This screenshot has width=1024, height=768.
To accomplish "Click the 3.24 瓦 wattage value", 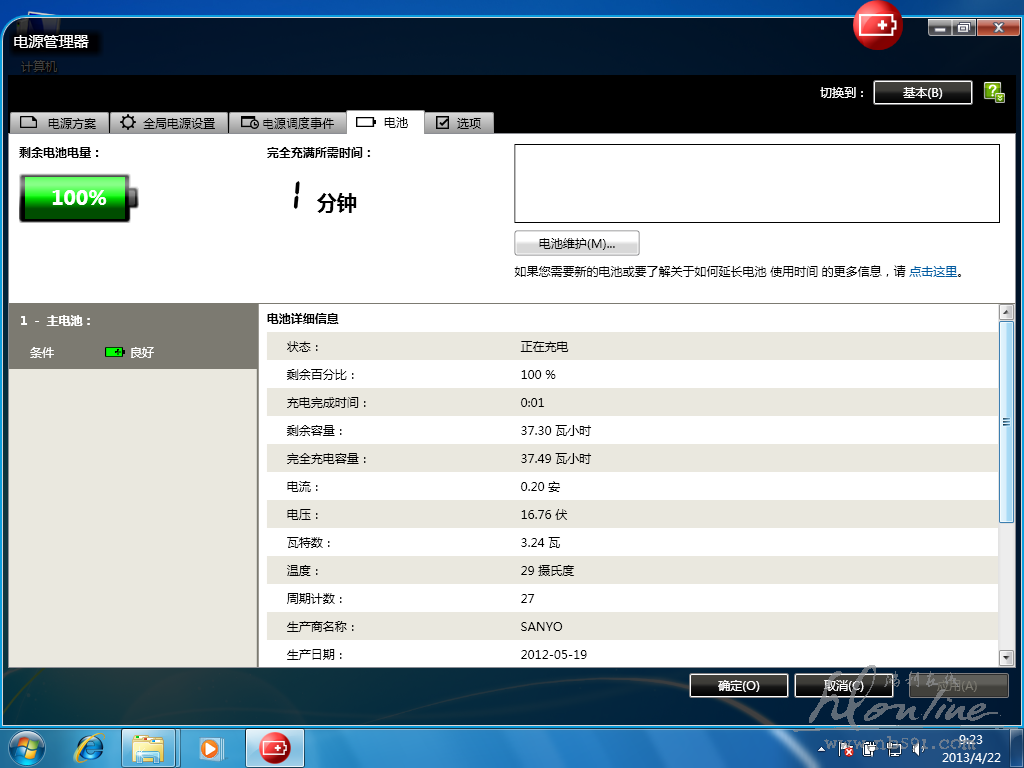I will click(540, 543).
